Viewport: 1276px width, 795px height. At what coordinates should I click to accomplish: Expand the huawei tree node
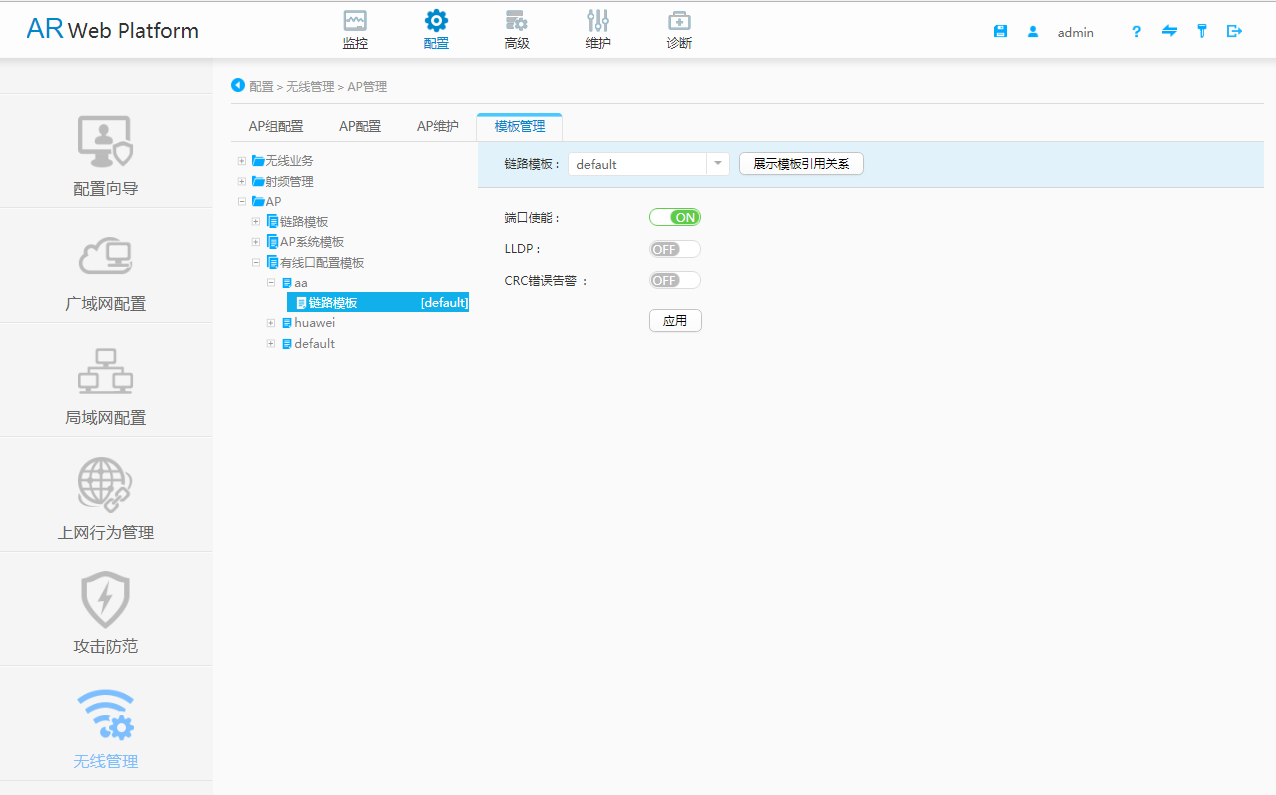[x=270, y=322]
